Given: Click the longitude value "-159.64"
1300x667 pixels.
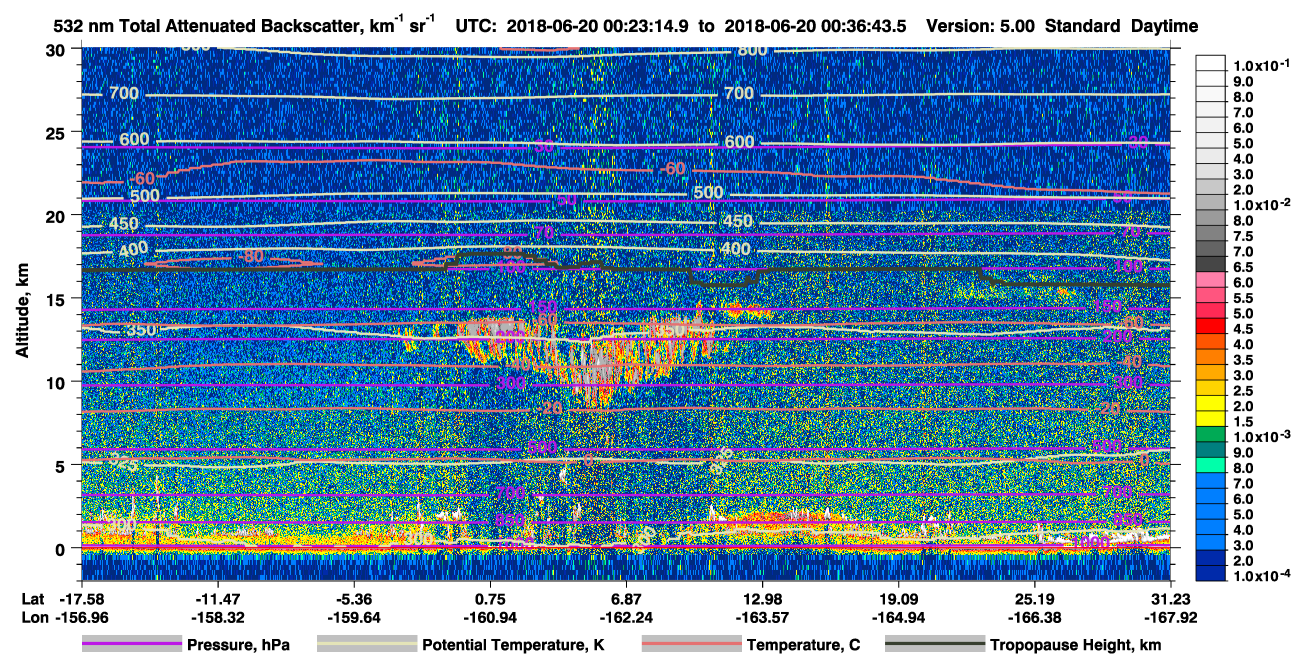Looking at the screenshot, I should (x=354, y=616).
